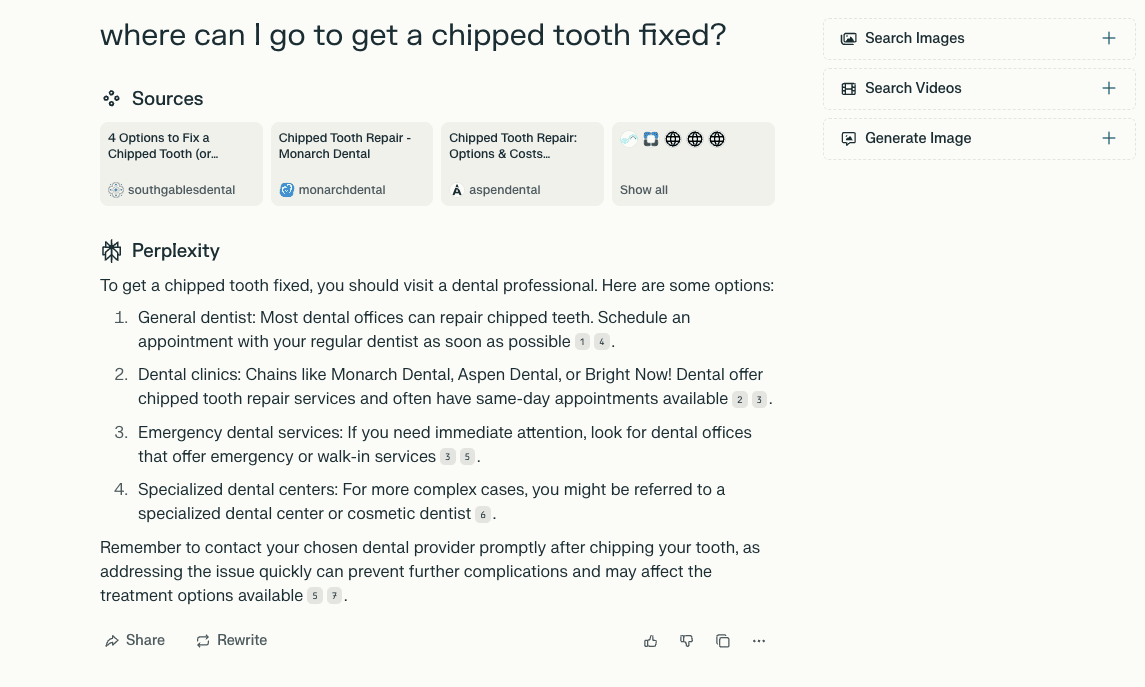Expand Generate Image with the plus
Image resolution: width=1145 pixels, height=687 pixels.
click(1109, 139)
